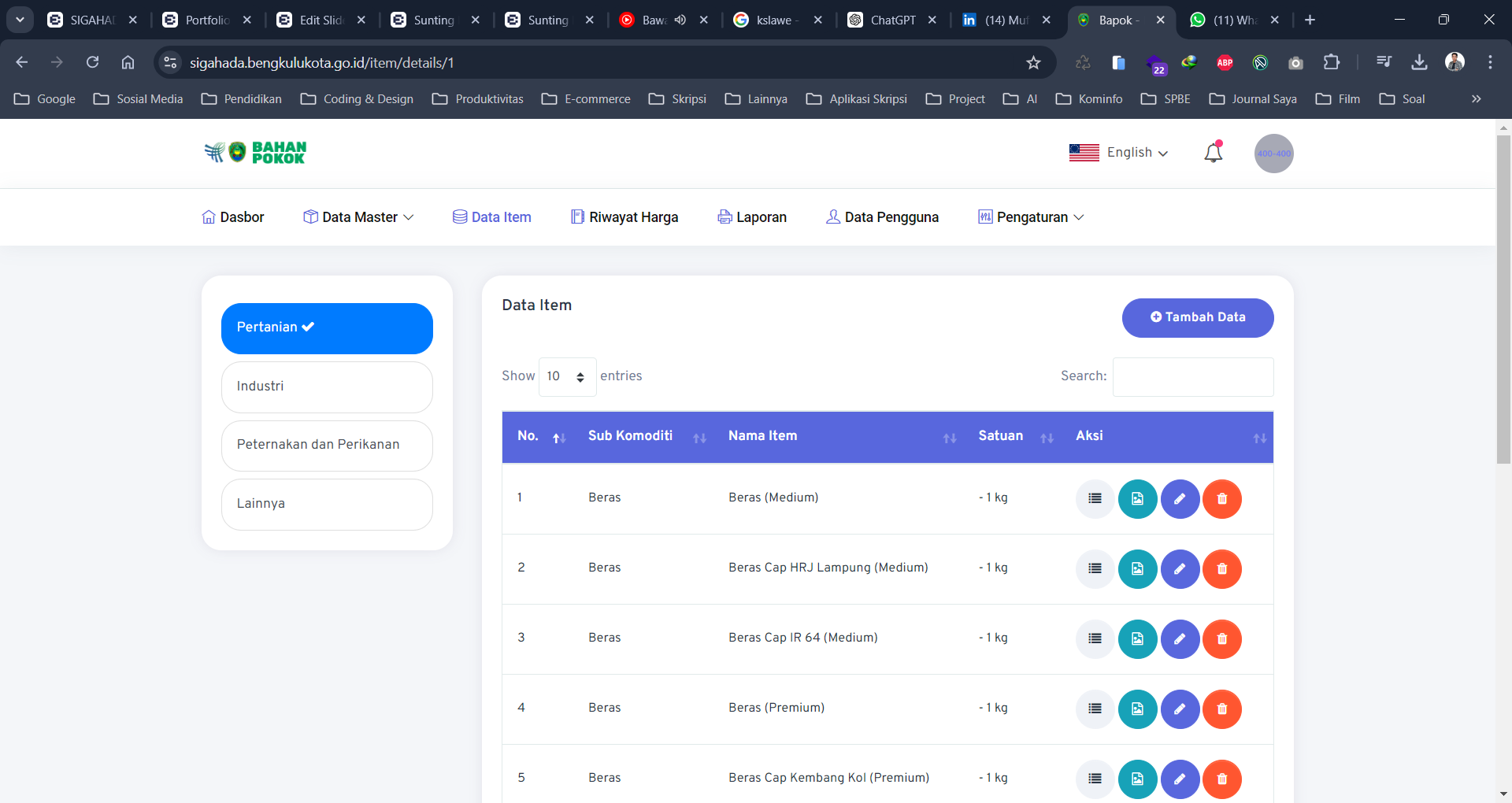The height and width of the screenshot is (803, 1512).
Task: Click the user avatar in header
Action: pos(1273,154)
